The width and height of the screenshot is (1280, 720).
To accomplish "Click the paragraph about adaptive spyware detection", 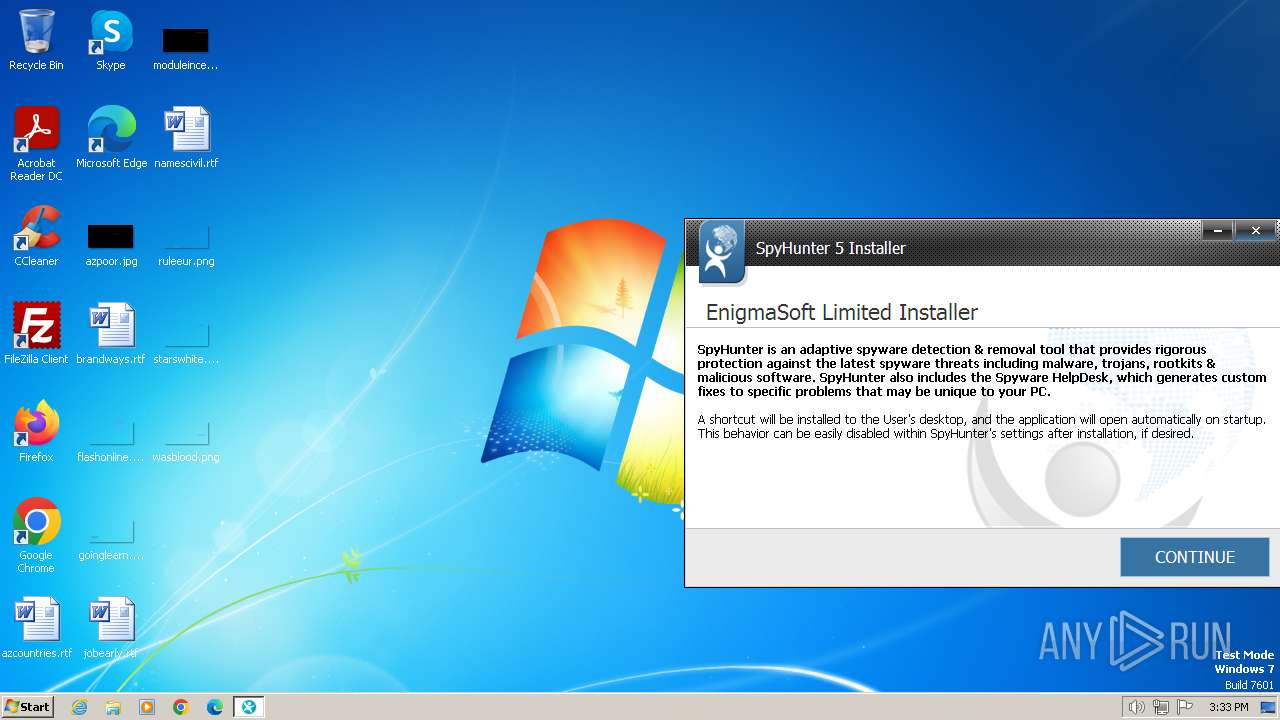I will click(x=982, y=370).
